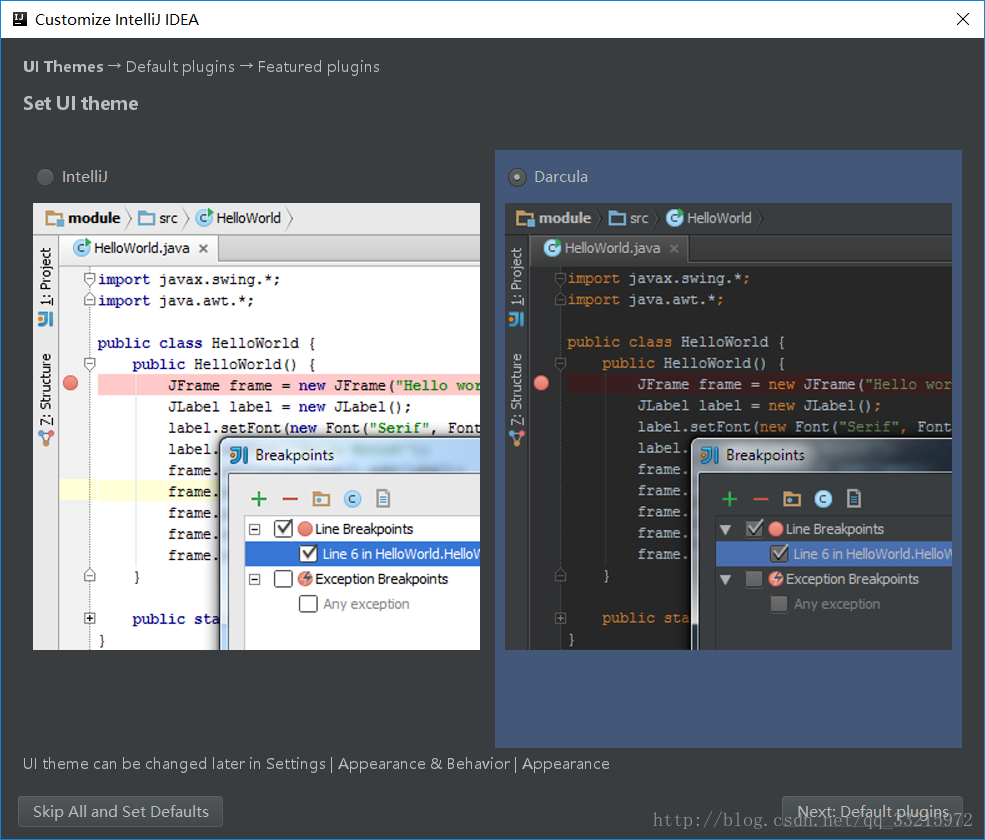Collapse Exception Breakpoints tree node in IntelliJ preview
The image size is (985, 840).
(x=254, y=579)
